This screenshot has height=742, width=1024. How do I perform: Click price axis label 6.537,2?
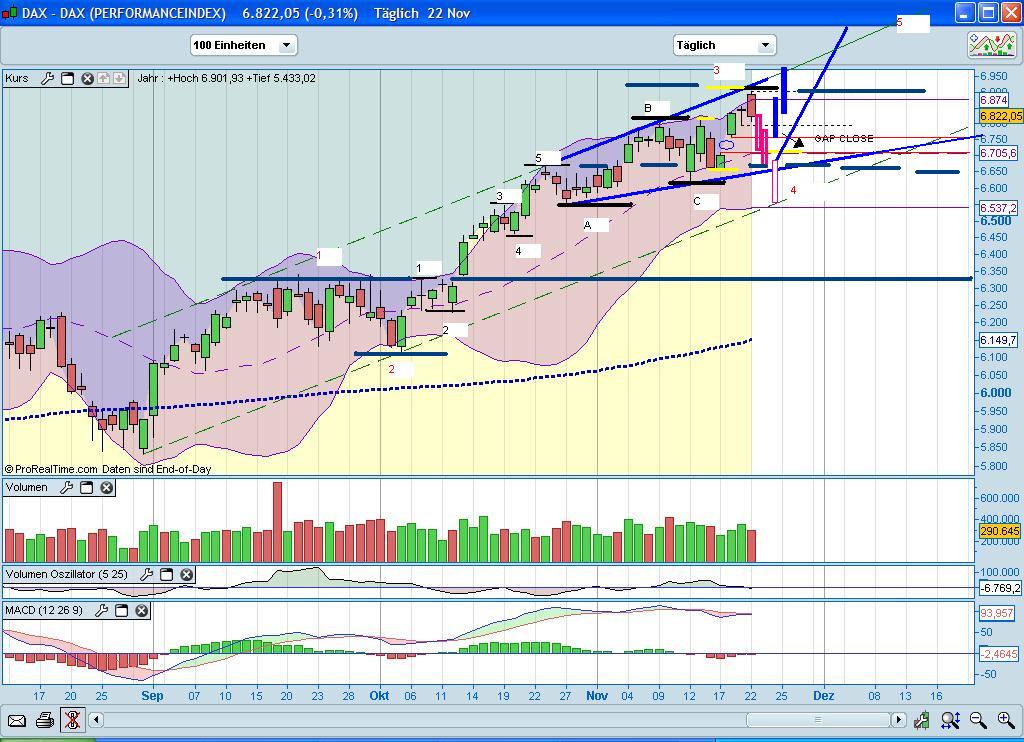click(998, 208)
